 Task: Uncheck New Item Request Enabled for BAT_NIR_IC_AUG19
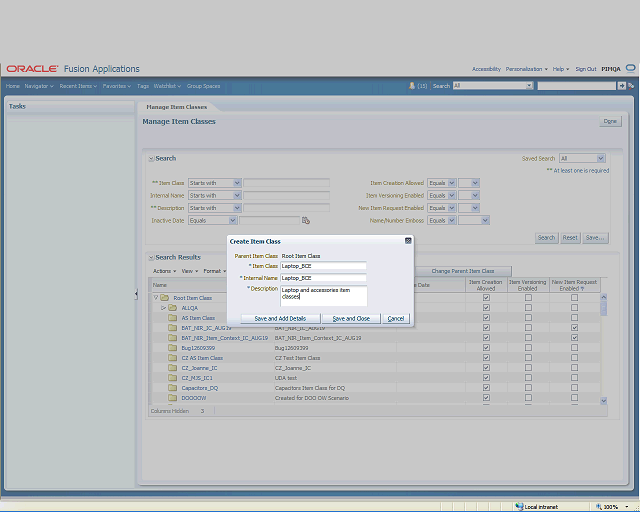coord(574,328)
